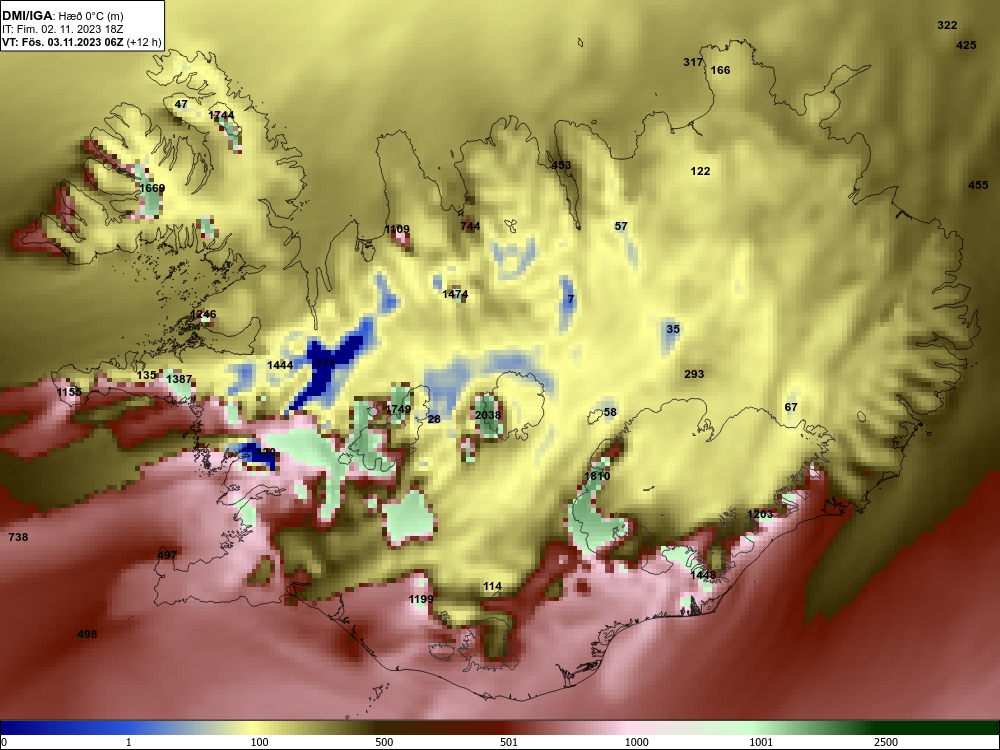Select the map value 28
This screenshot has height=750, width=1000.
tap(434, 419)
